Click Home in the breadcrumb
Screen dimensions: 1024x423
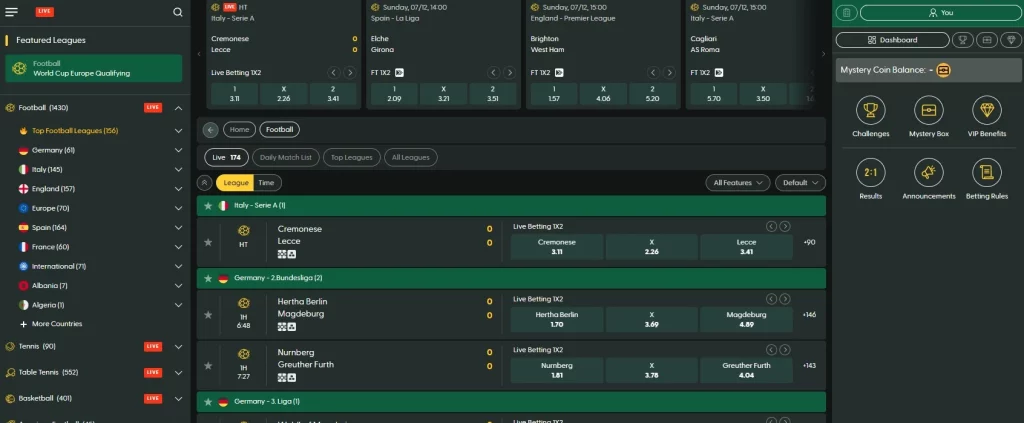(x=238, y=129)
